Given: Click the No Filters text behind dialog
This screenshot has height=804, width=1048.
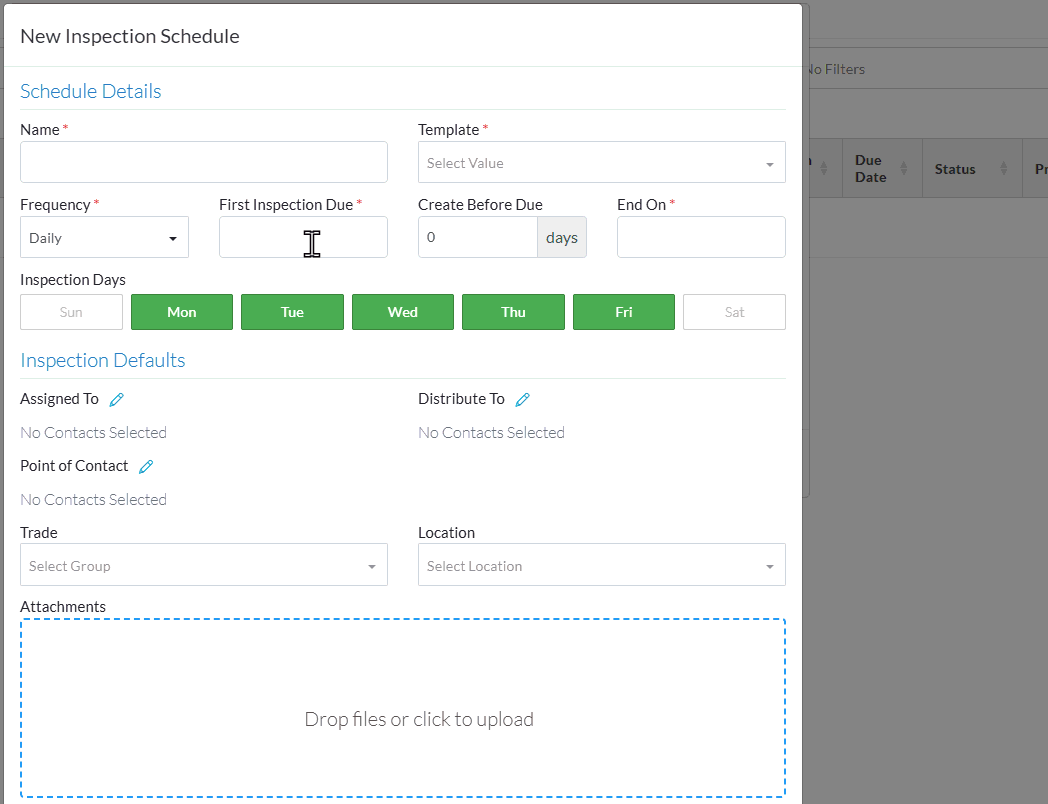Looking at the screenshot, I should tap(837, 70).
